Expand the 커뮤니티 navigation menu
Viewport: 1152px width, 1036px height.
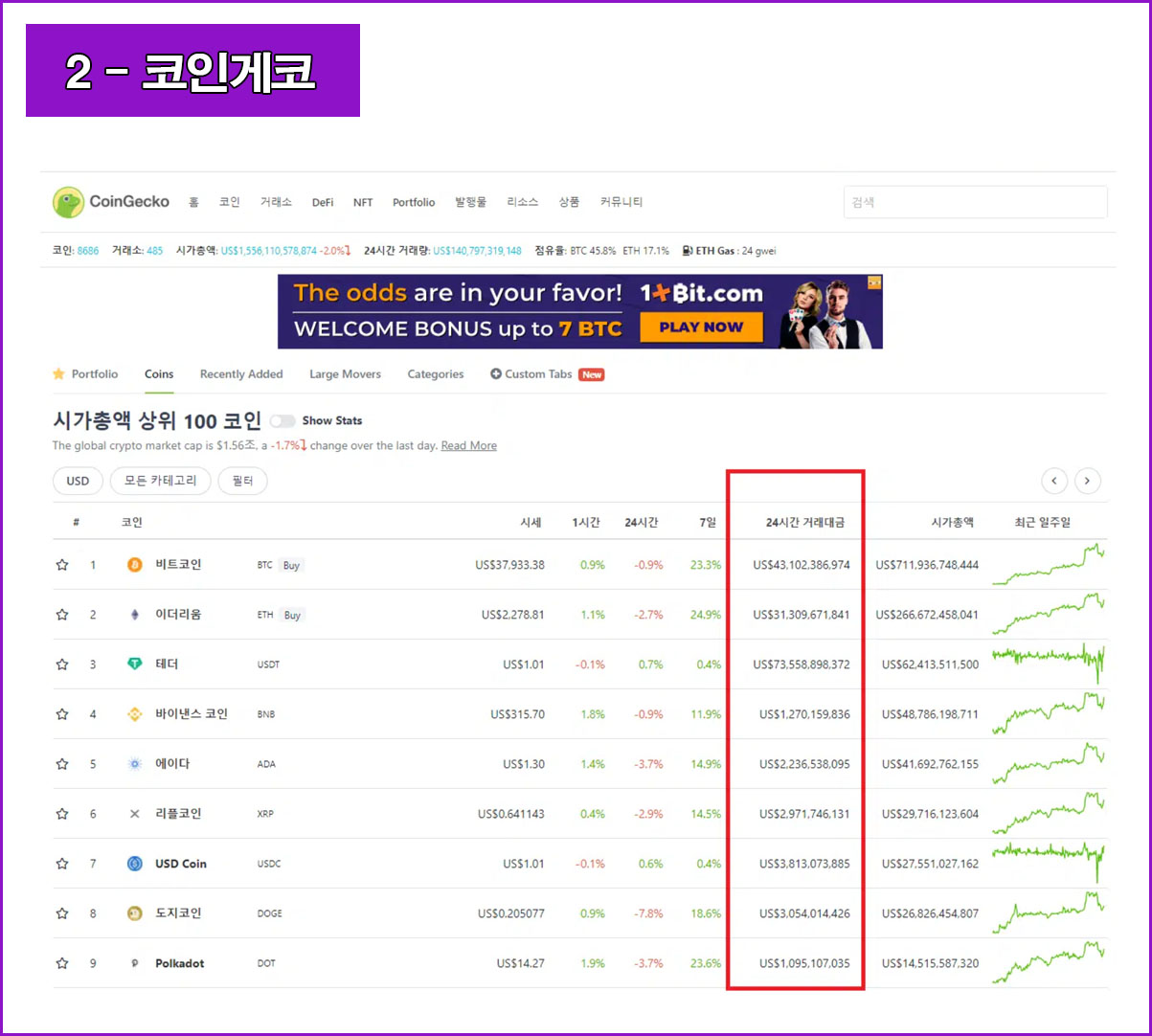click(621, 202)
